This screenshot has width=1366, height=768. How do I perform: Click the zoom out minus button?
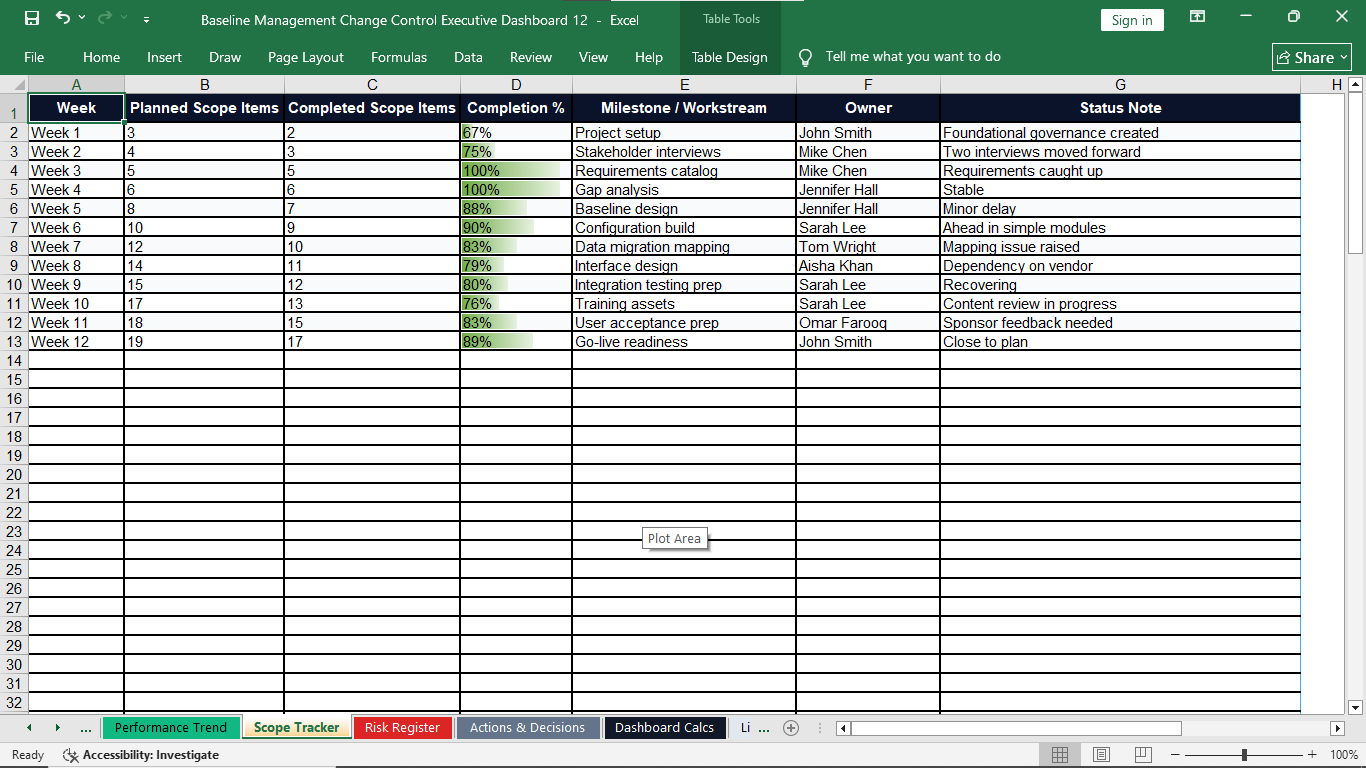[1176, 755]
